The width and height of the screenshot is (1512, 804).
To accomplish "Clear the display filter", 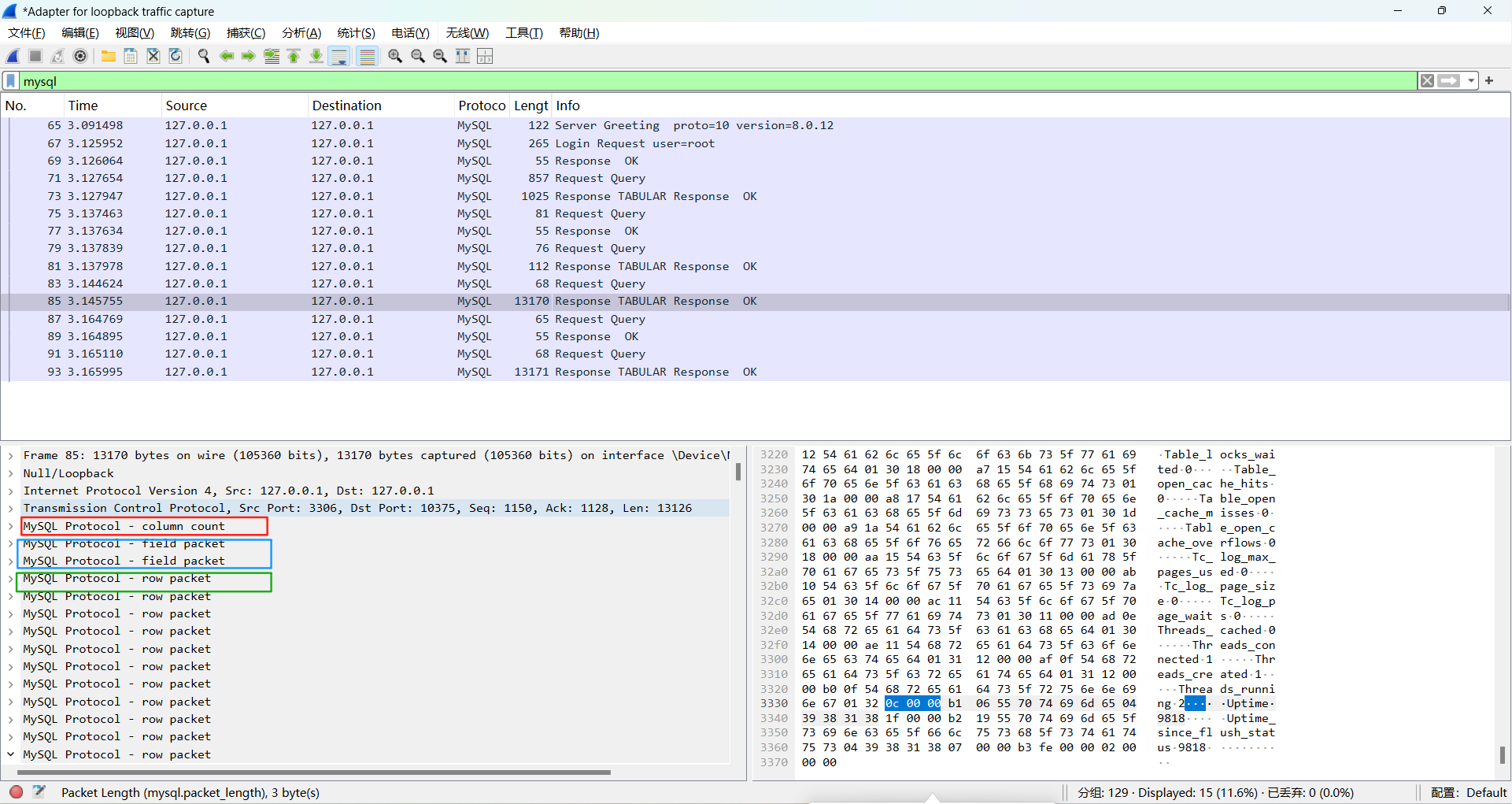I will (1427, 80).
